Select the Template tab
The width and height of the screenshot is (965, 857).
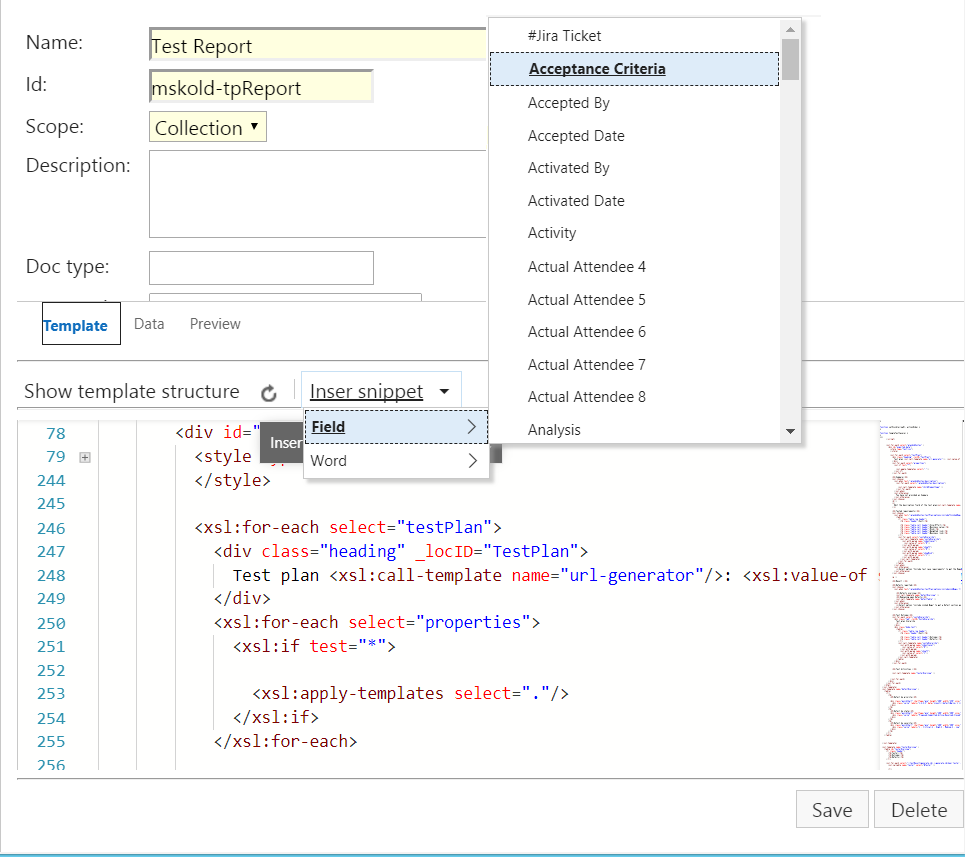tap(76, 326)
